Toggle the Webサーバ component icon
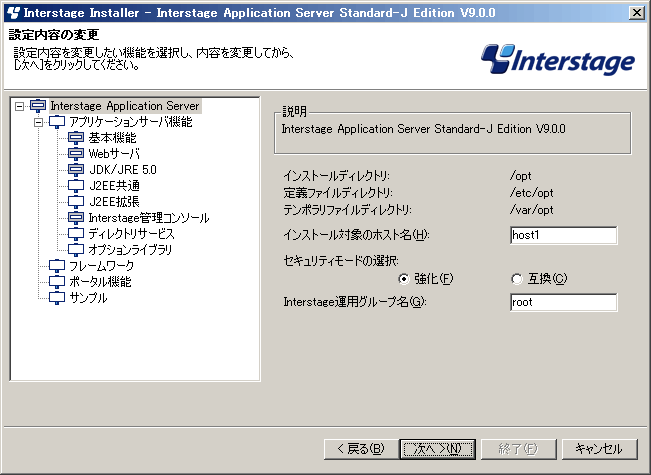Image resolution: width=651 pixels, height=475 pixels. click(x=76, y=154)
